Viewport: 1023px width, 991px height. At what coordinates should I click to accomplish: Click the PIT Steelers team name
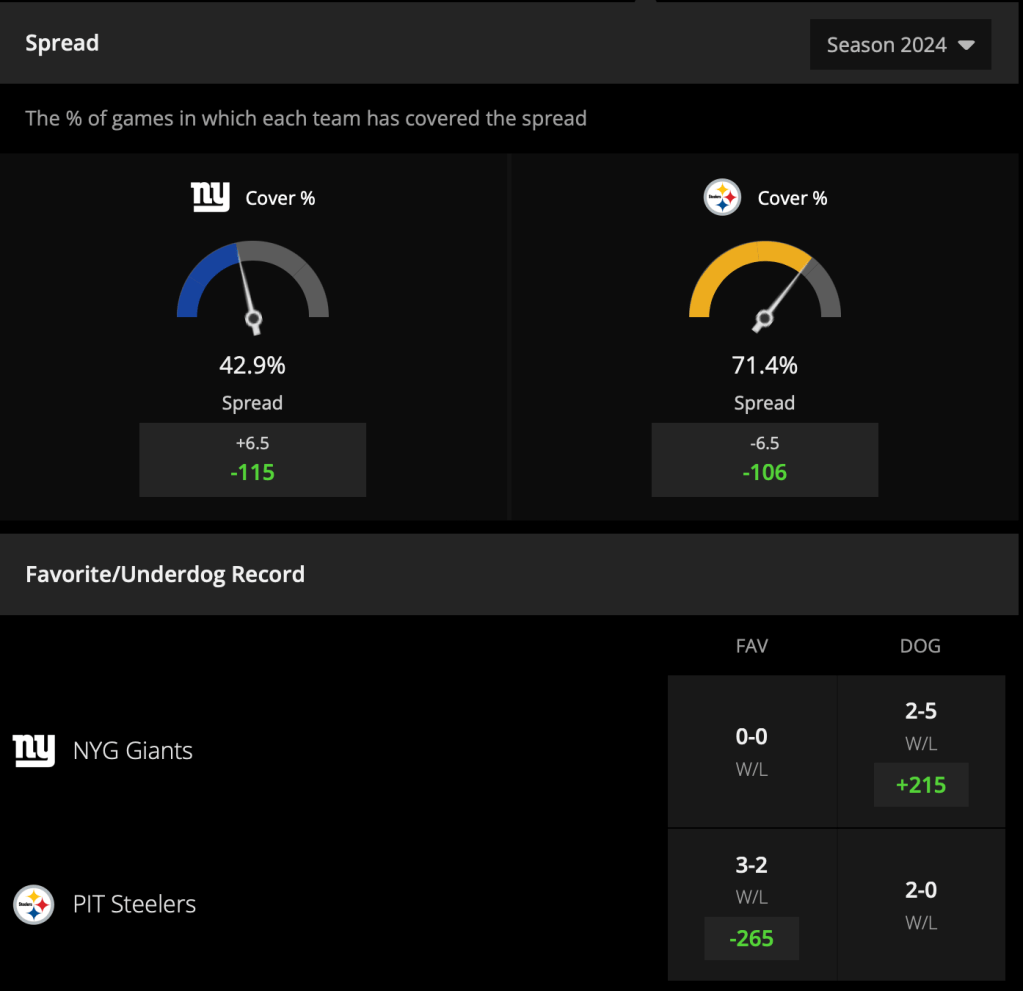[134, 904]
